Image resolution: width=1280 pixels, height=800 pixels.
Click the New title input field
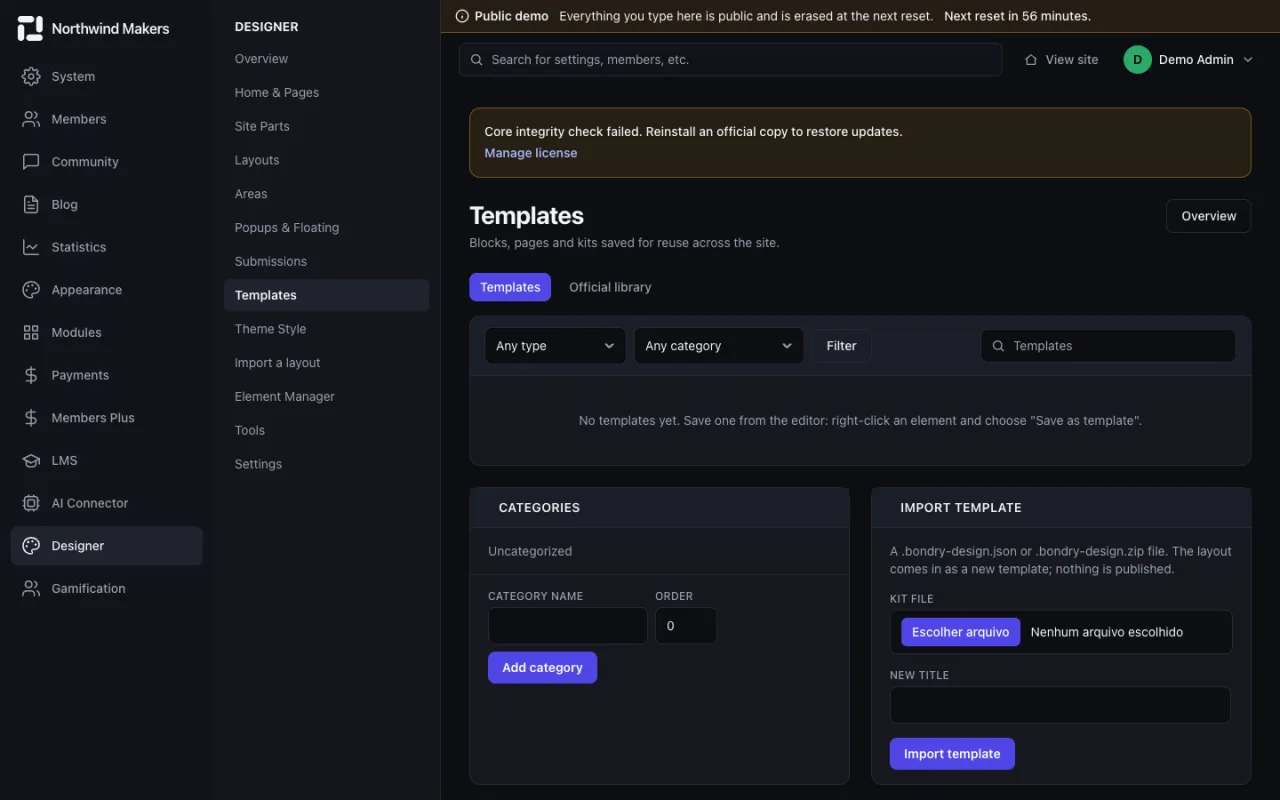click(1060, 705)
